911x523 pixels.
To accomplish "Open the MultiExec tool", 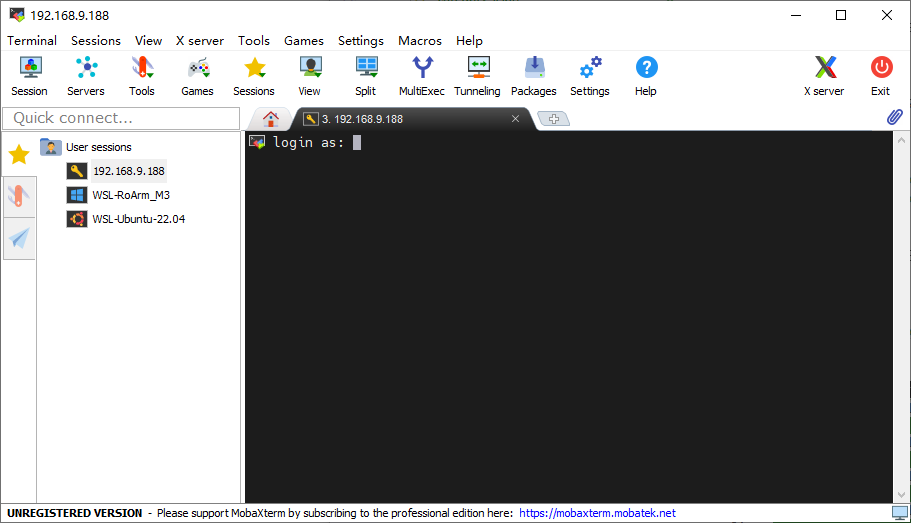I will click(x=422, y=76).
